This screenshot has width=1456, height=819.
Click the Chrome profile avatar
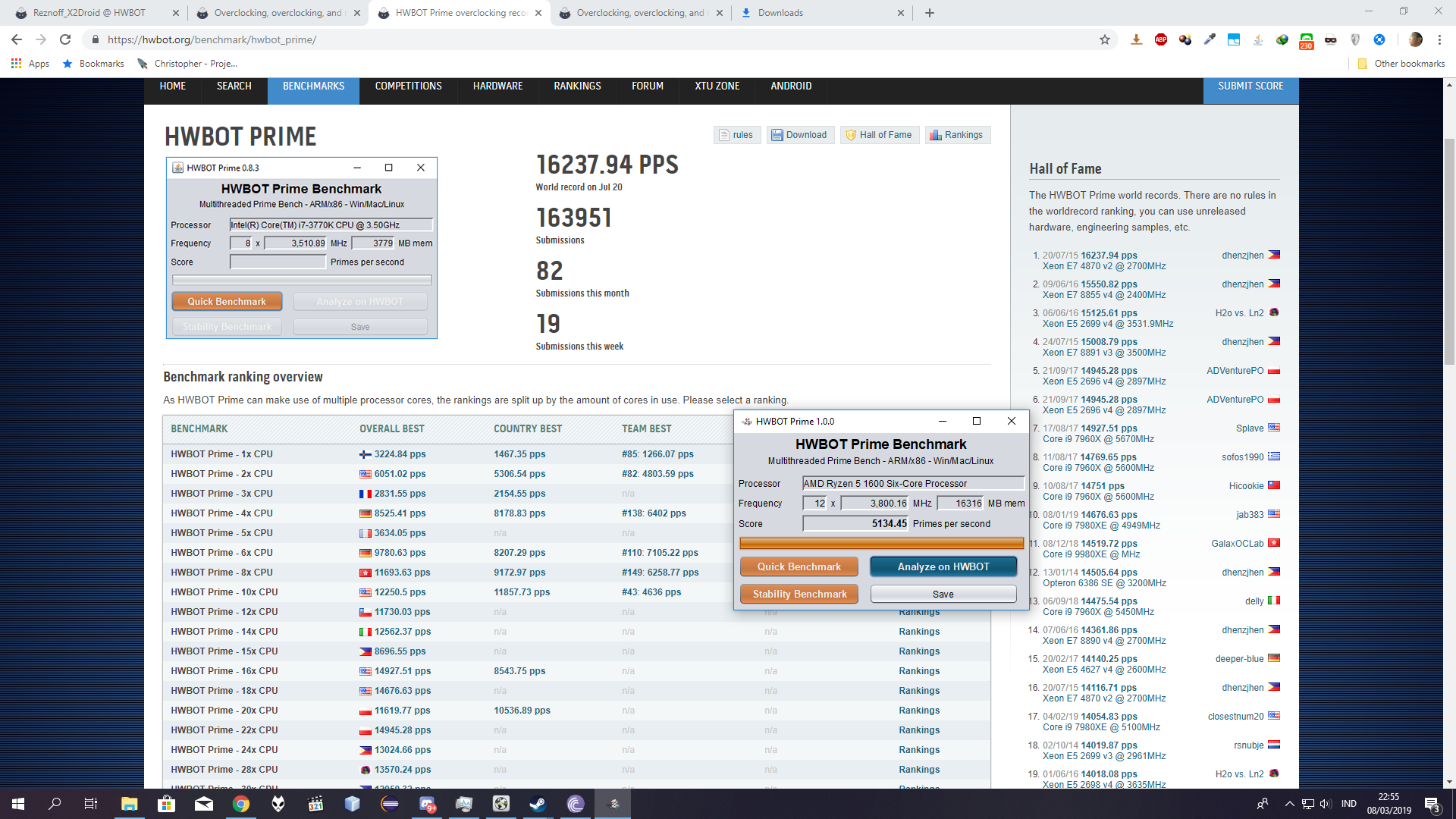pos(1415,39)
